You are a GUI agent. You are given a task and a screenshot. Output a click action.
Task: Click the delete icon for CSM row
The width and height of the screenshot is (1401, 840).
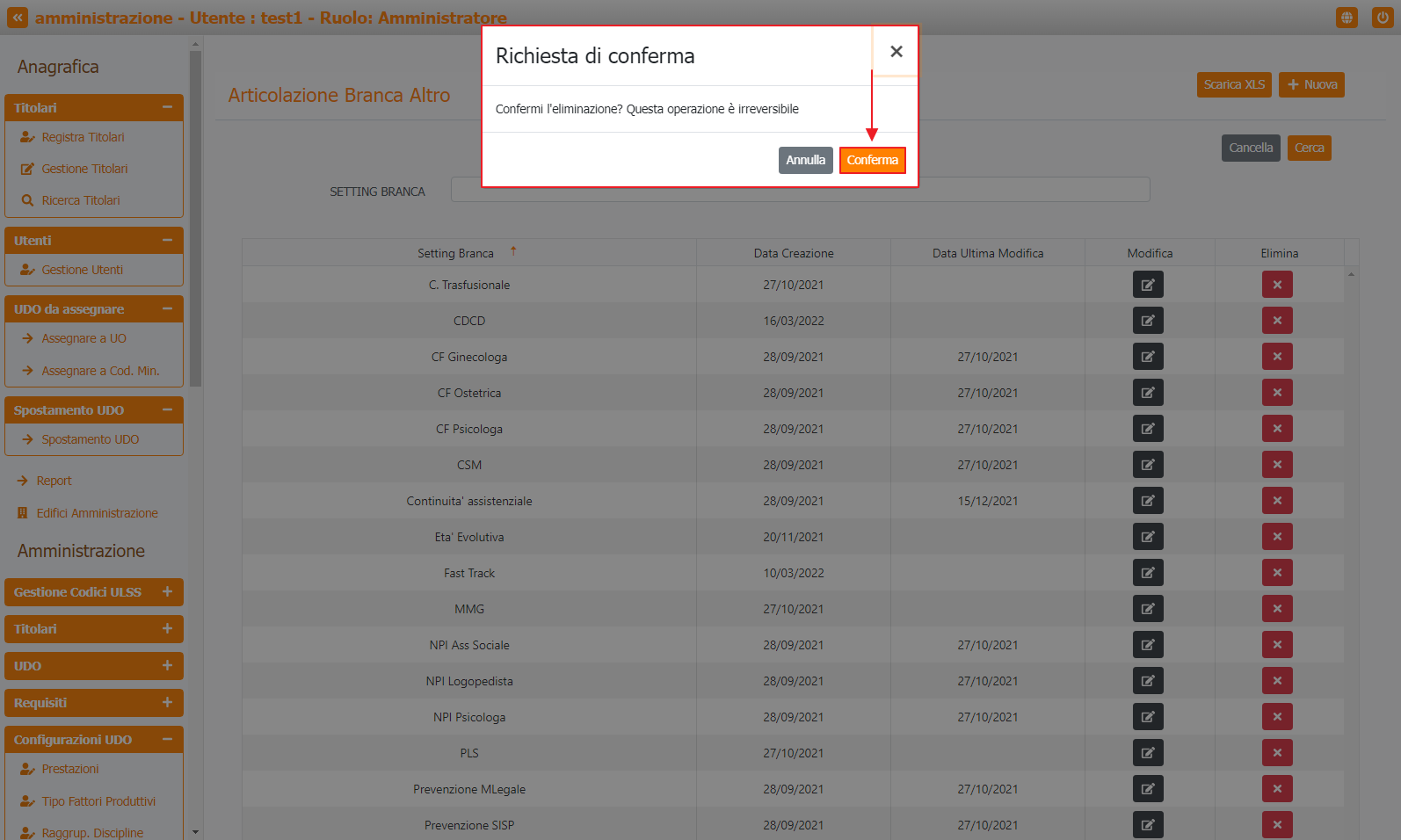click(1276, 465)
